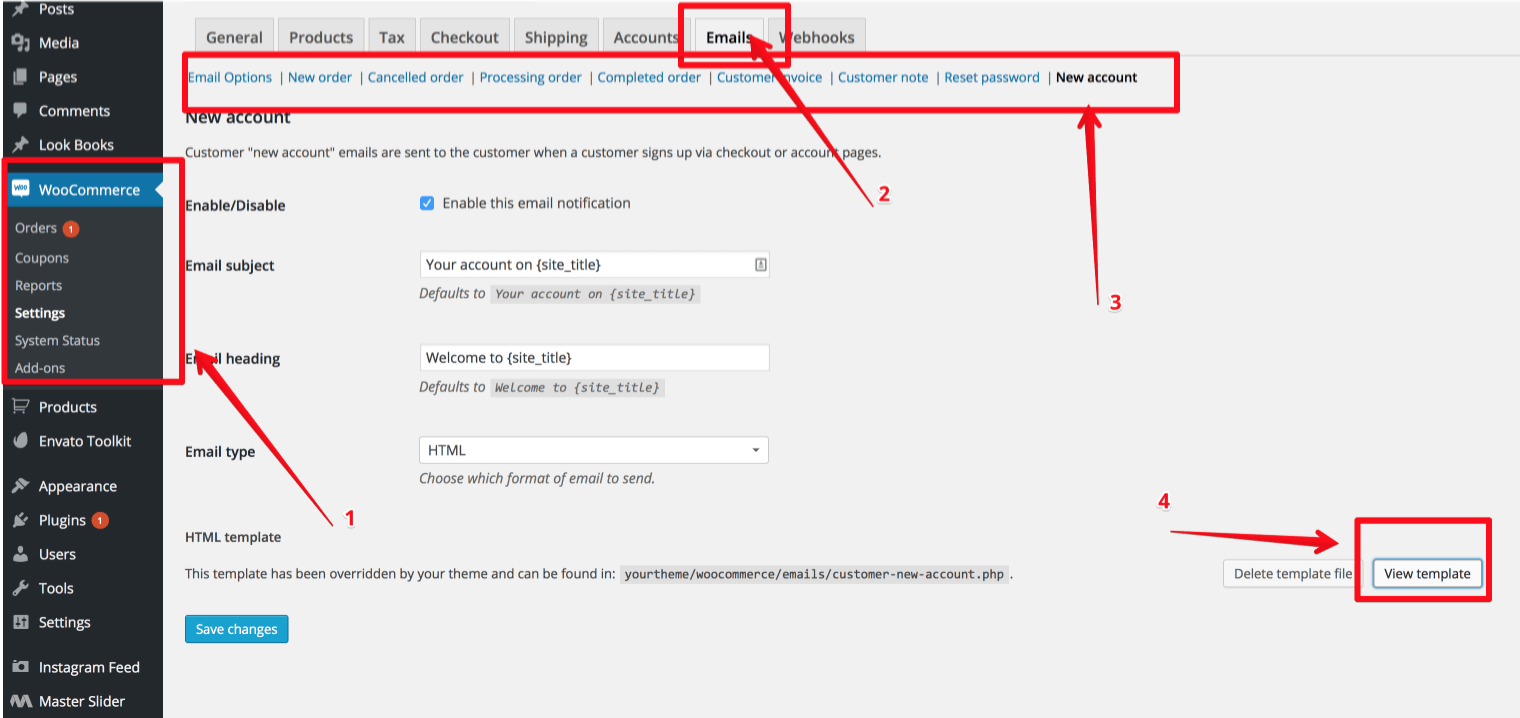Click the Plugins plug icon
Viewport: 1520px width, 718px height.
tap(20, 520)
